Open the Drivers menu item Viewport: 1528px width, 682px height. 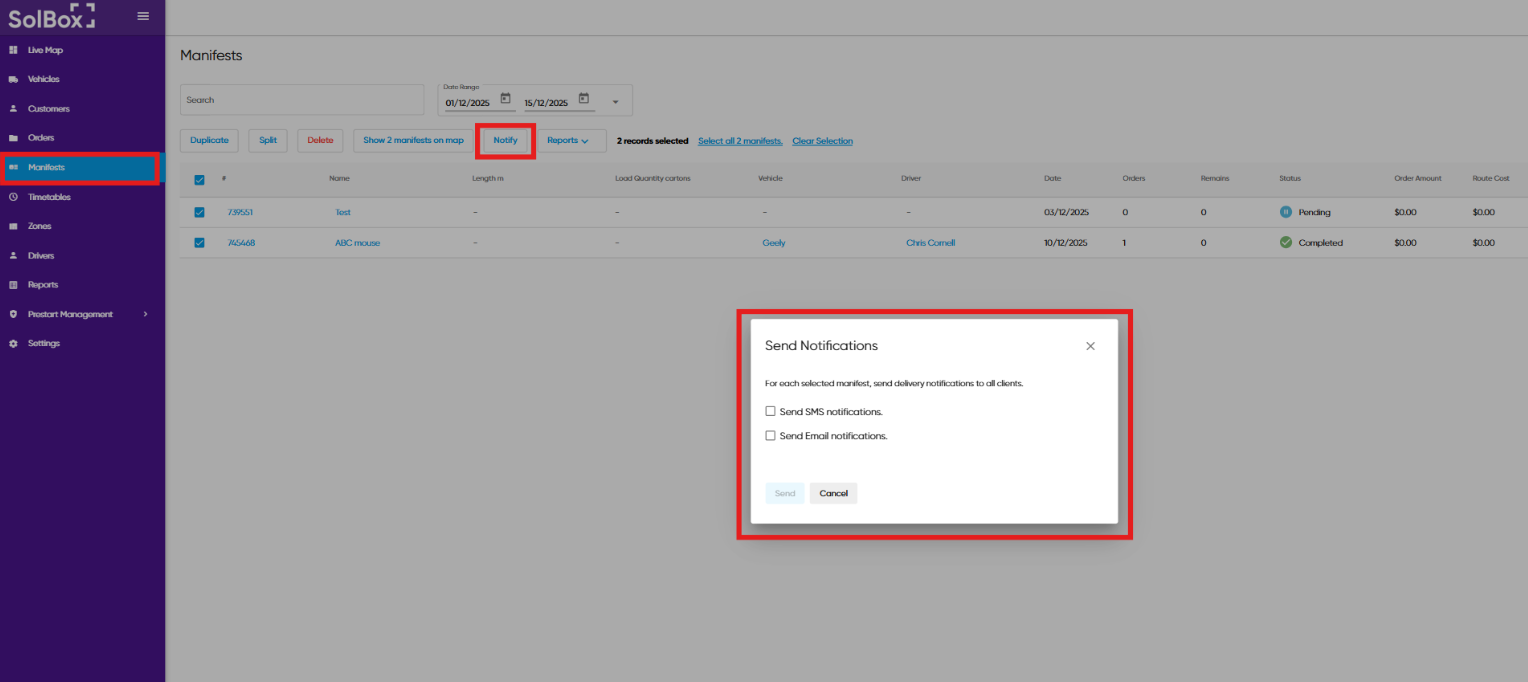41,256
